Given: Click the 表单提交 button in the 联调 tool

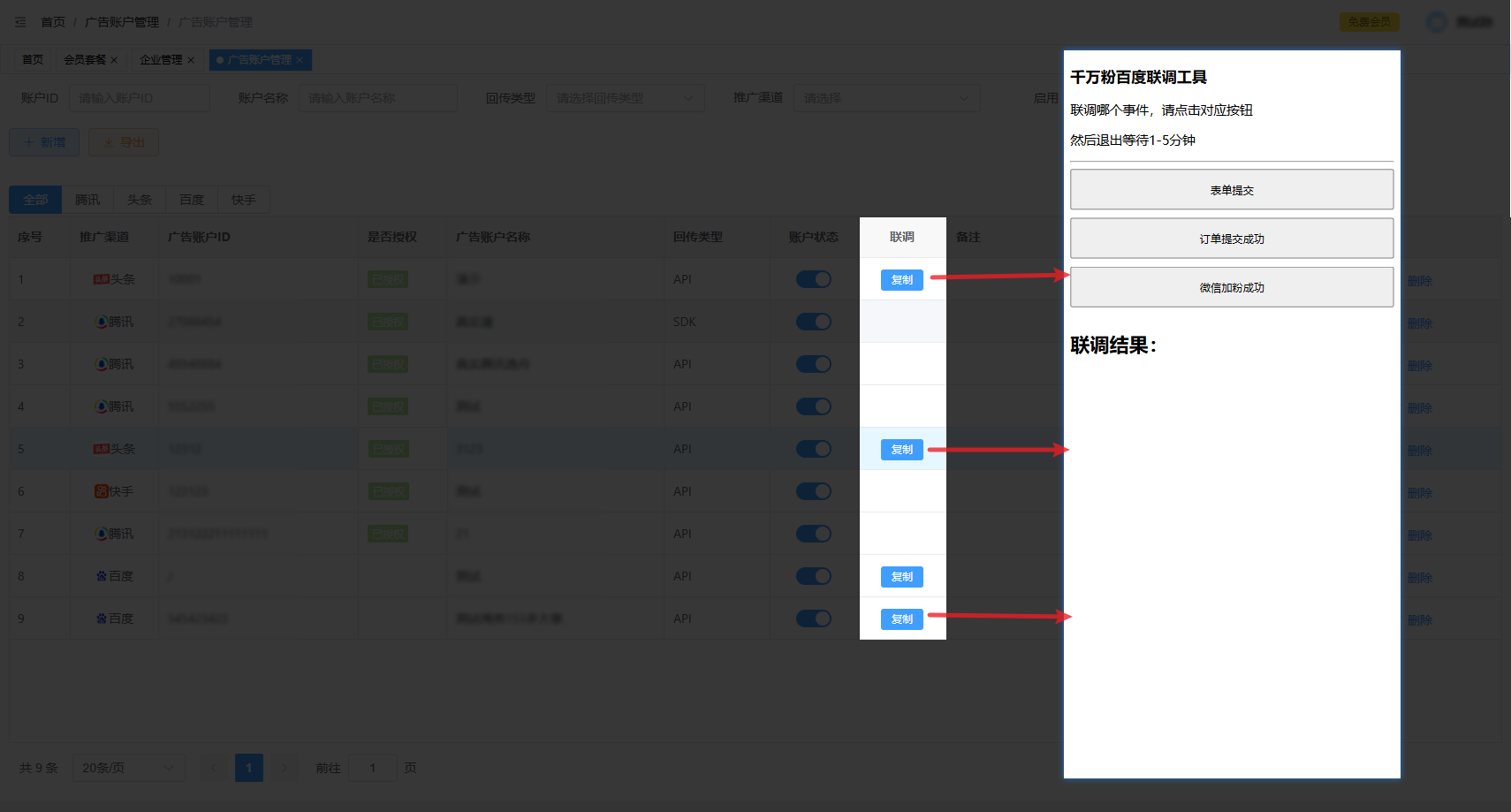Looking at the screenshot, I should point(1231,190).
